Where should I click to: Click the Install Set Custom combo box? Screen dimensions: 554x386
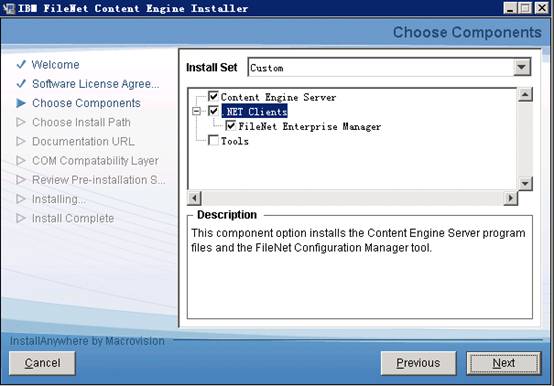(389, 67)
